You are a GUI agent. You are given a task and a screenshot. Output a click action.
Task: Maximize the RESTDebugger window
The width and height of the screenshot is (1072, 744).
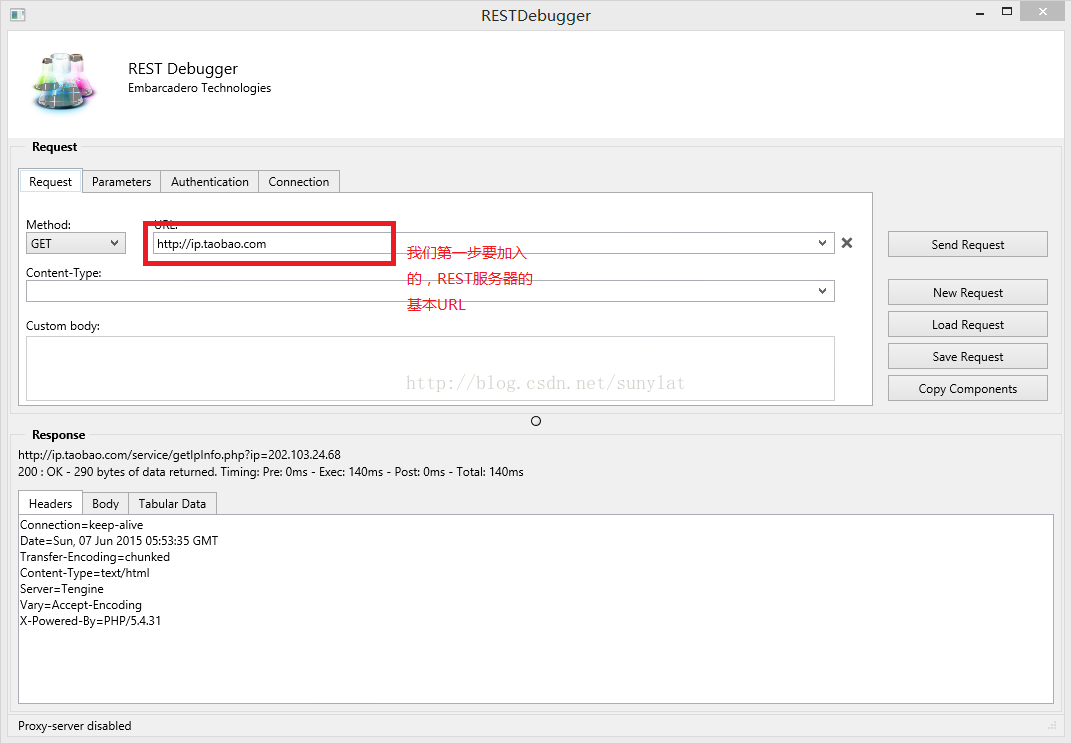click(1006, 12)
